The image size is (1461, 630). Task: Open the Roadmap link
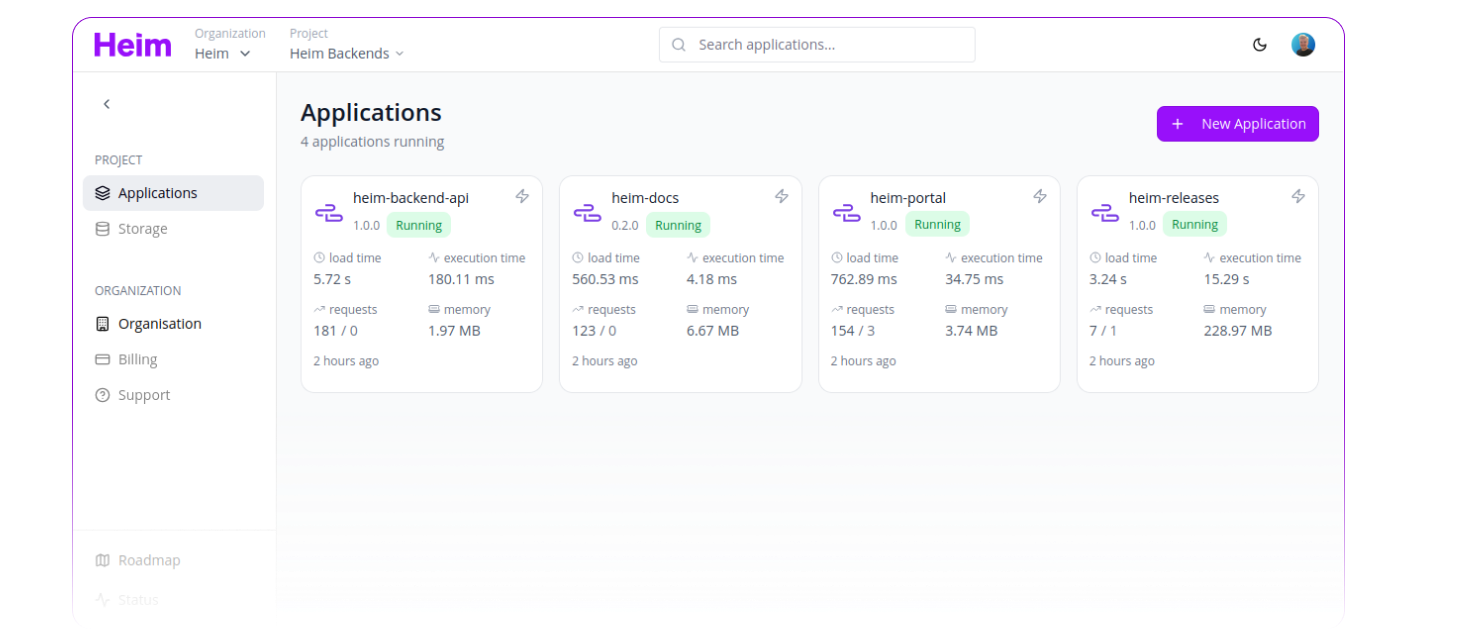tap(149, 561)
